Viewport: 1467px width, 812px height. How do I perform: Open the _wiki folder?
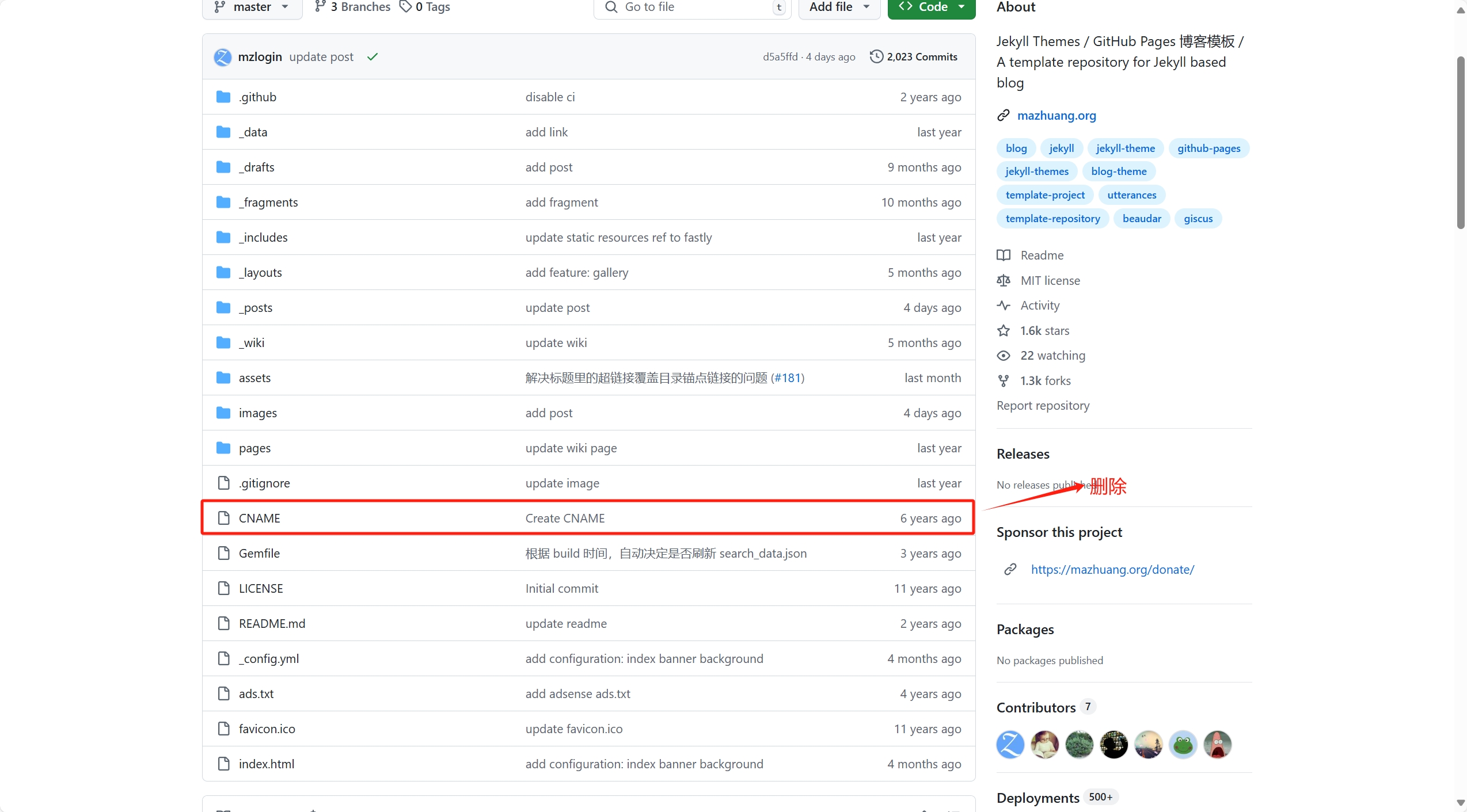pyautogui.click(x=252, y=343)
